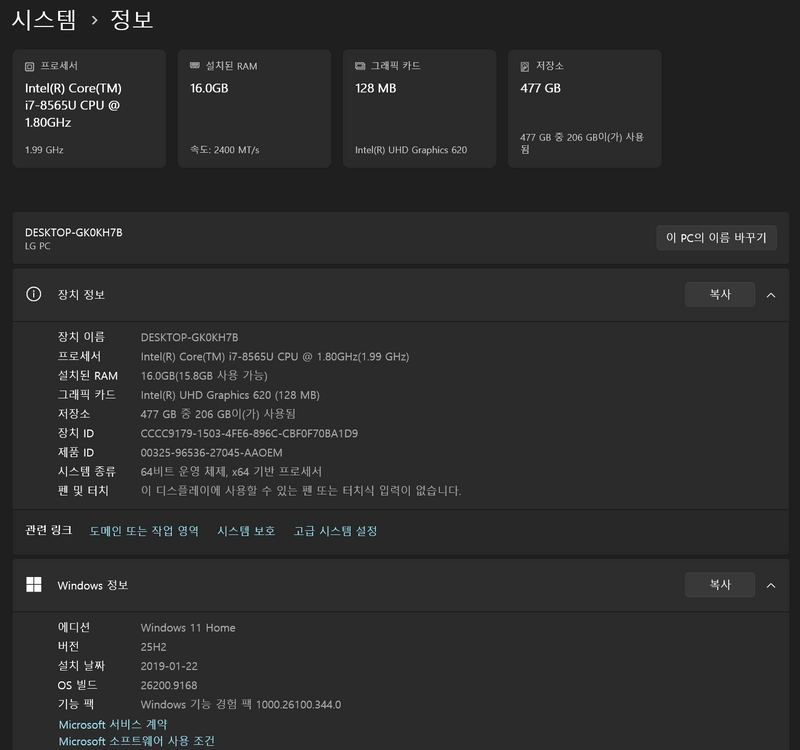Select the 프로세서 summary card
800x750 pixels.
pos(89,109)
